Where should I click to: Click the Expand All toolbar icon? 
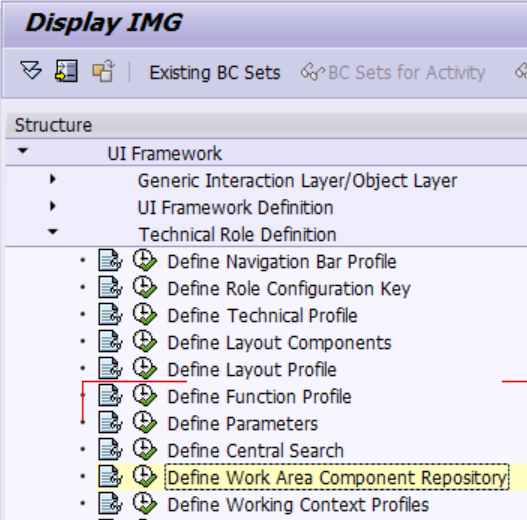click(x=31, y=71)
